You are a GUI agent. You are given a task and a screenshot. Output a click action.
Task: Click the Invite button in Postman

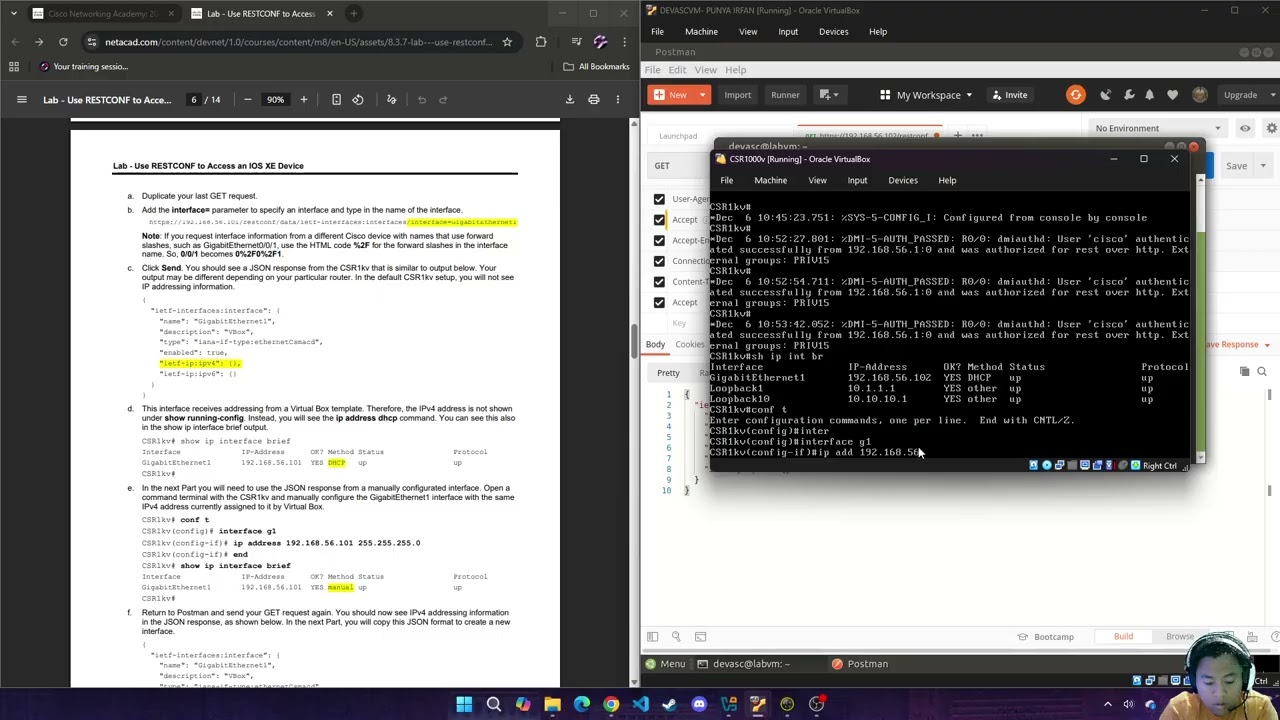click(x=1008, y=95)
